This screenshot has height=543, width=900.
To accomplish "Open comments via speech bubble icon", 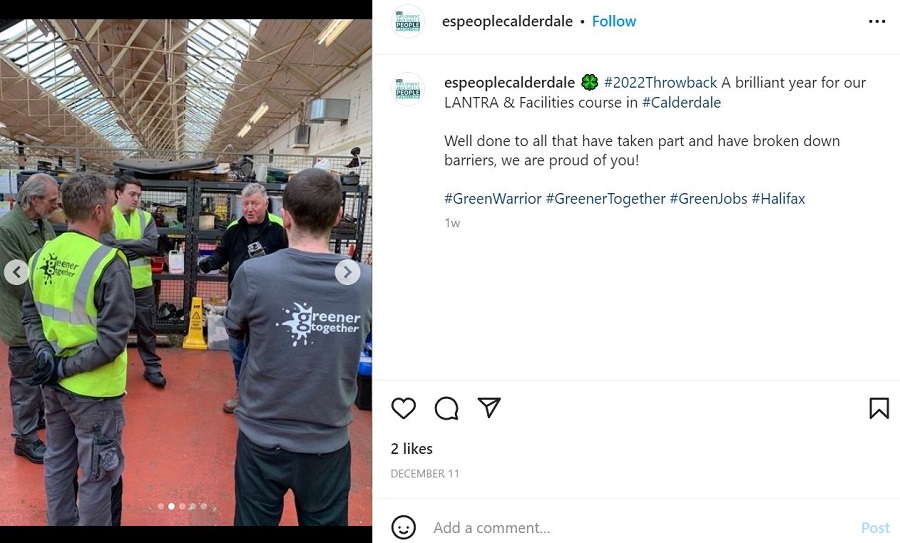I will (447, 408).
